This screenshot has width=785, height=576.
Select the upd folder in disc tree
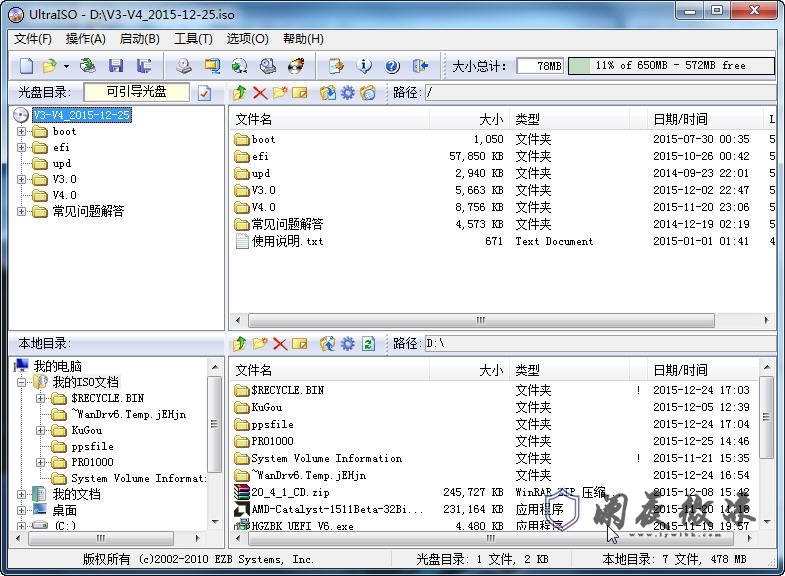(62, 164)
